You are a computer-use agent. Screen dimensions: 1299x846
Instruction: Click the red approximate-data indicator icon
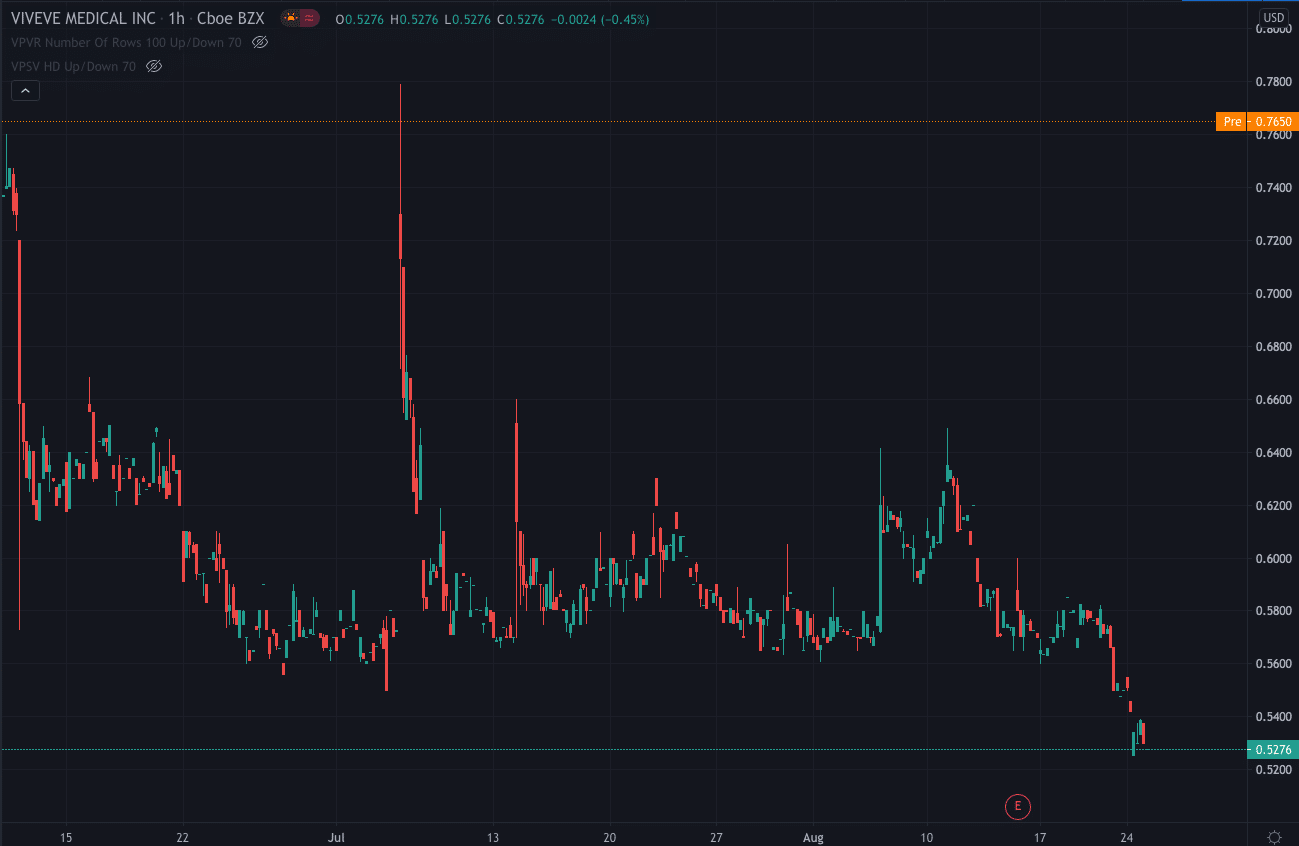pos(309,19)
